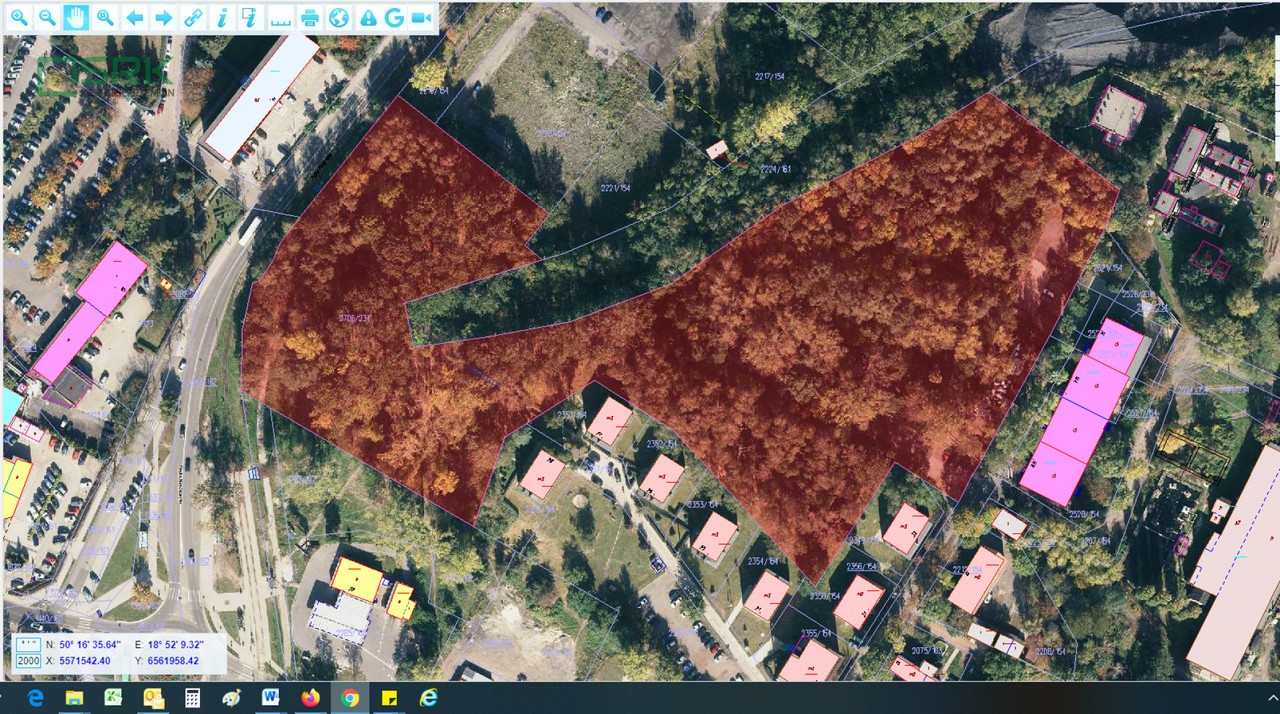Open Outlook from taskbar

click(153, 697)
